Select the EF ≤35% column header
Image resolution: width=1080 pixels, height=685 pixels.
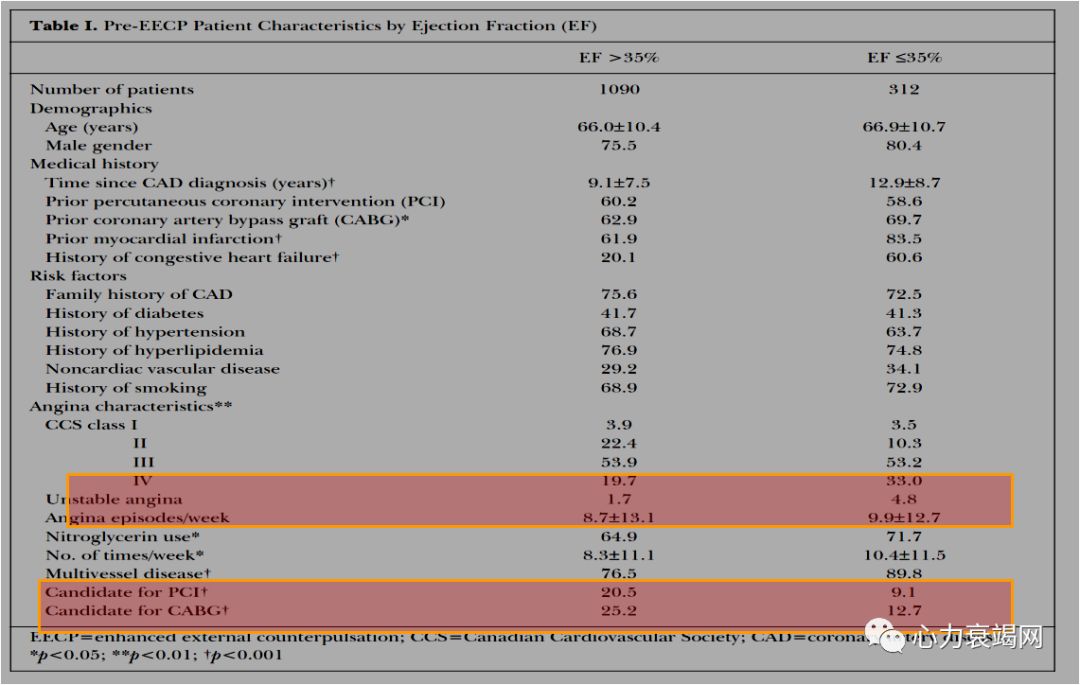904,57
